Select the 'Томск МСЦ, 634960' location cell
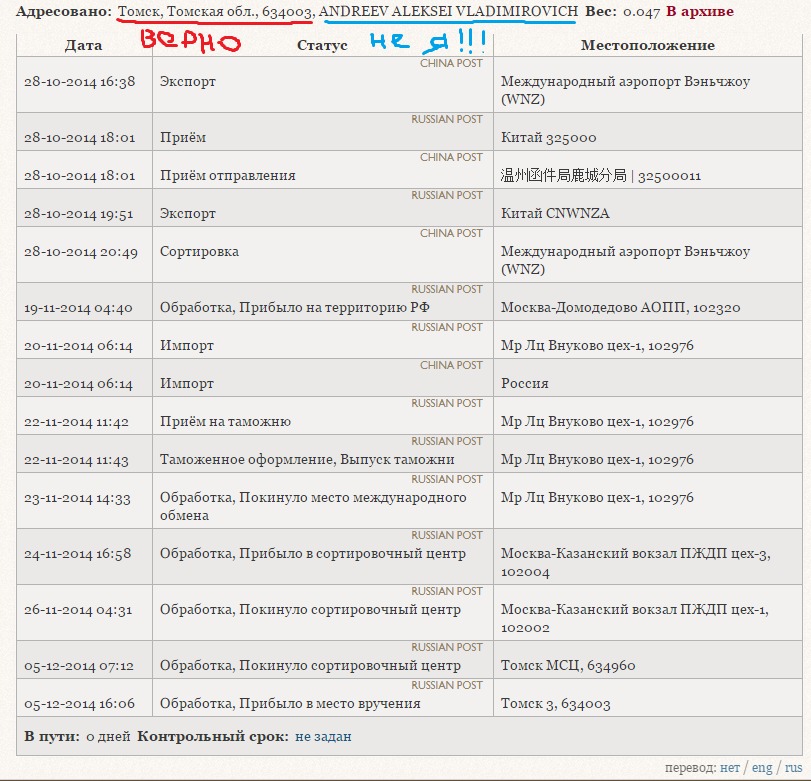The height and width of the screenshot is (781, 811). point(568,666)
